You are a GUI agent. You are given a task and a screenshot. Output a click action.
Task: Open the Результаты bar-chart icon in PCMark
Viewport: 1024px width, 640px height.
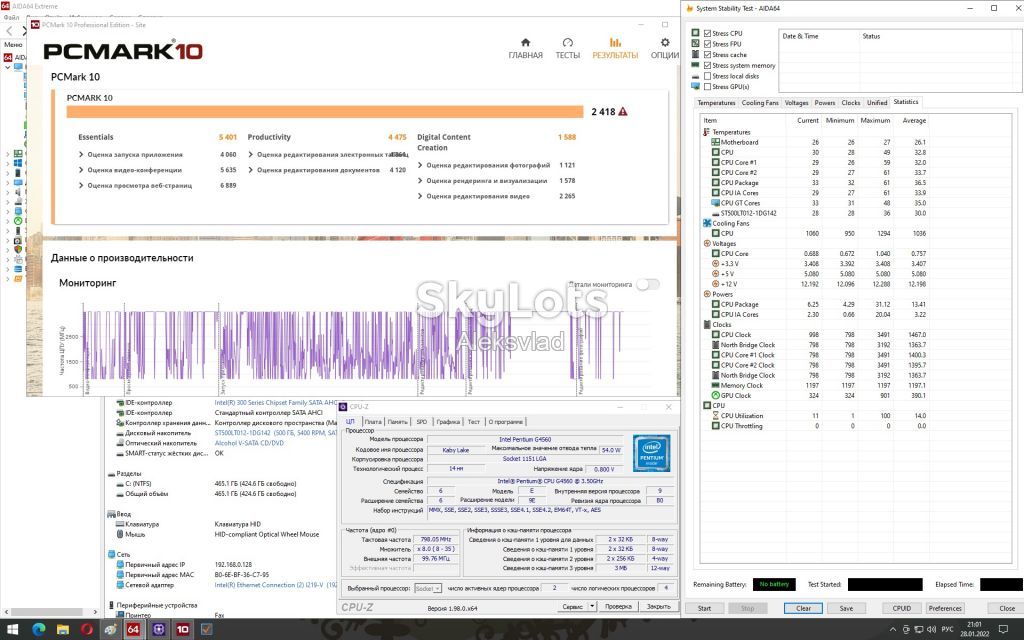click(615, 43)
